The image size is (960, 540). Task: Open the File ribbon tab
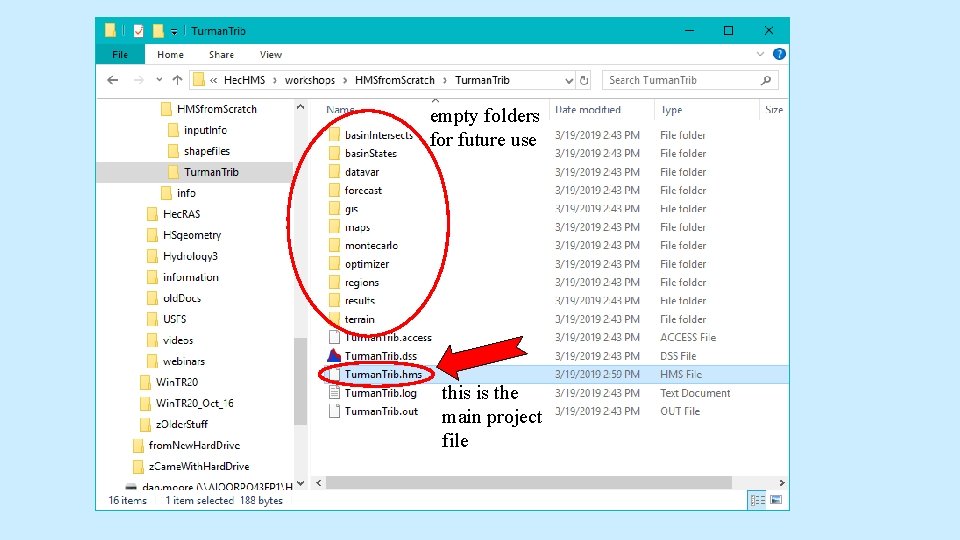(x=120, y=54)
